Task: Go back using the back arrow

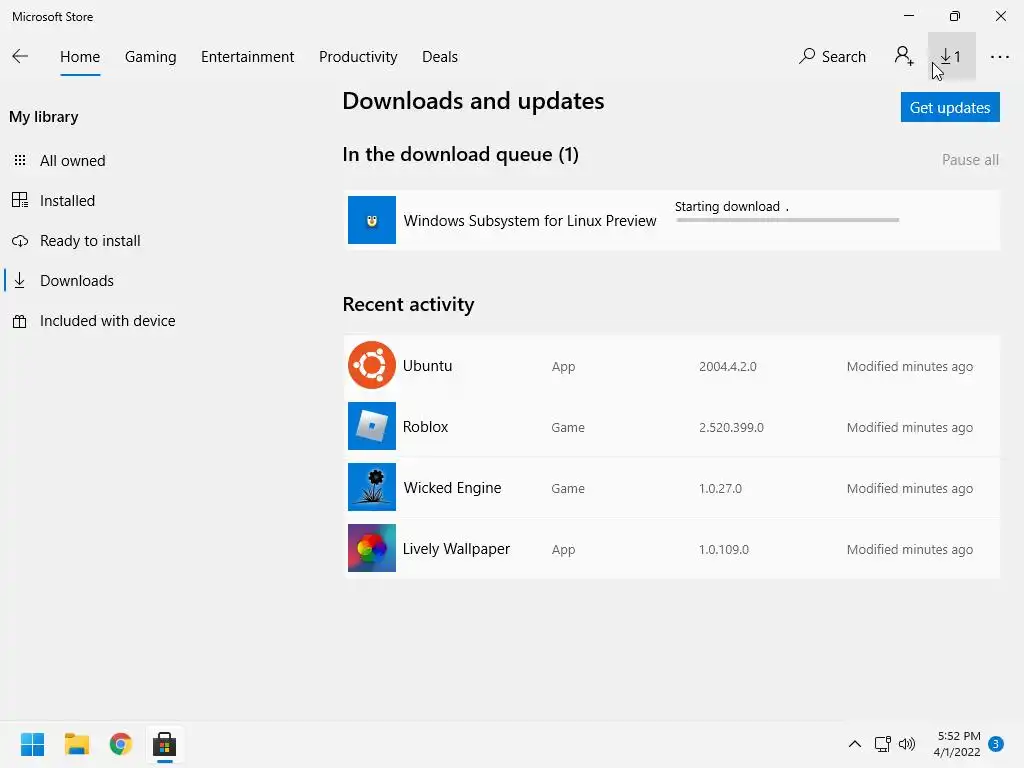Action: point(20,56)
